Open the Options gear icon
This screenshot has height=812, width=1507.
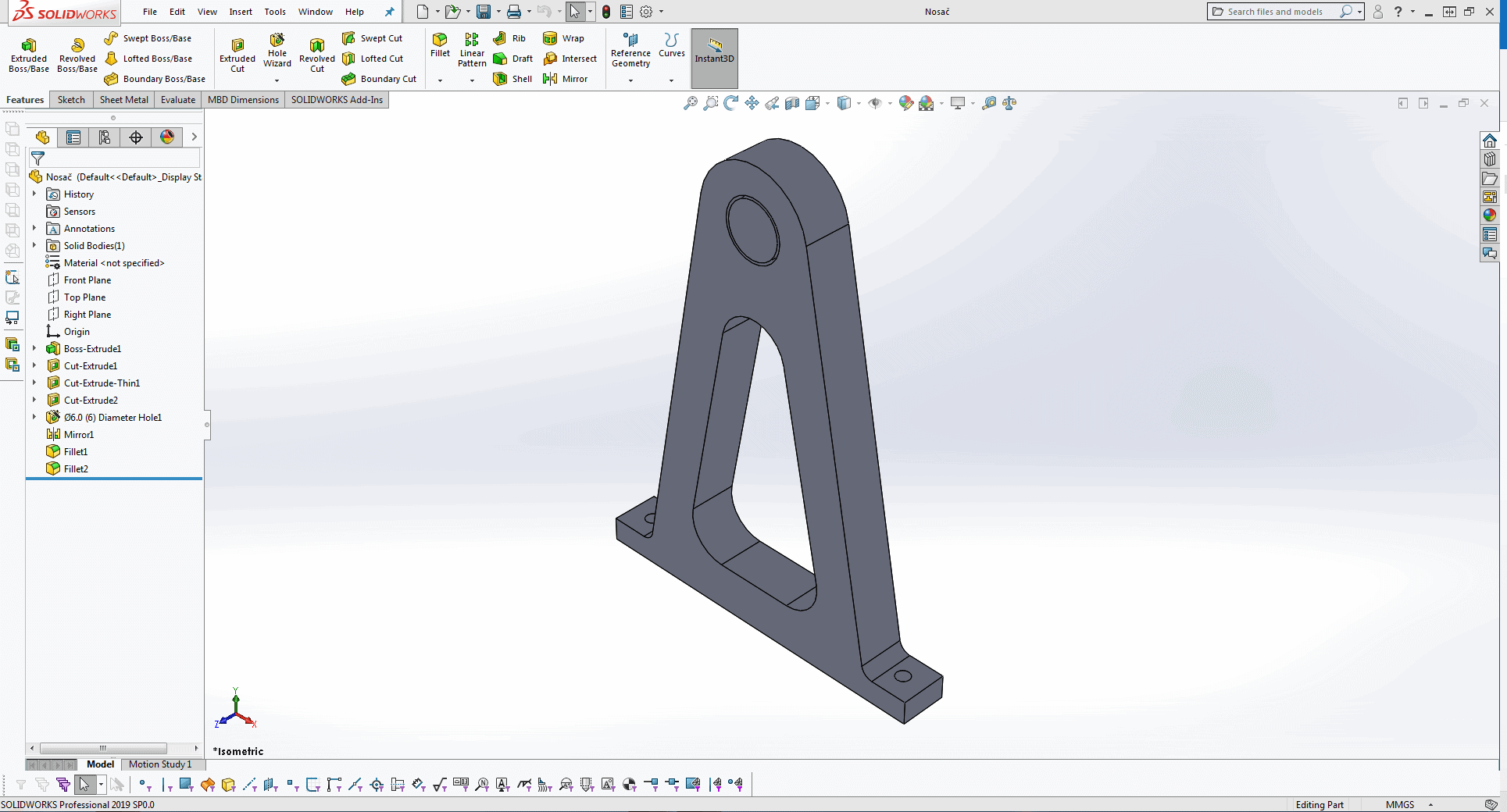pyautogui.click(x=646, y=12)
